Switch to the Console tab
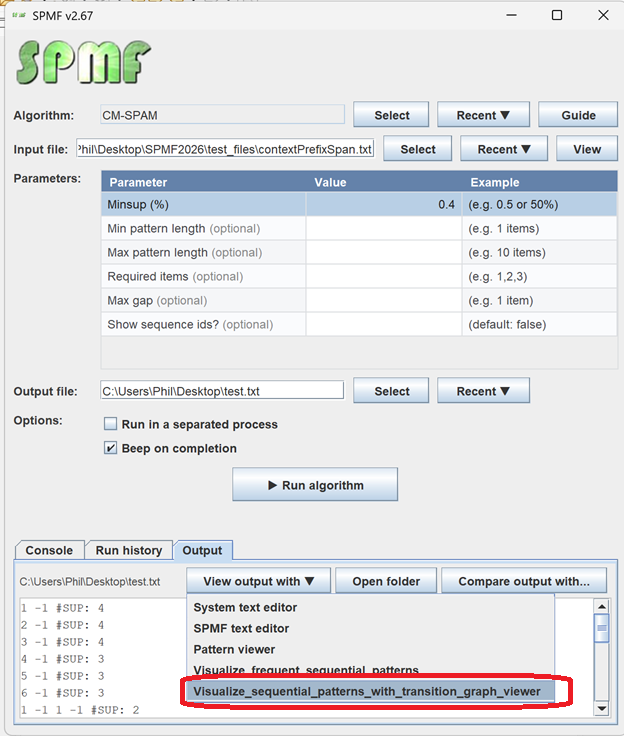Image resolution: width=624 pixels, height=746 pixels. pyautogui.click(x=49, y=550)
